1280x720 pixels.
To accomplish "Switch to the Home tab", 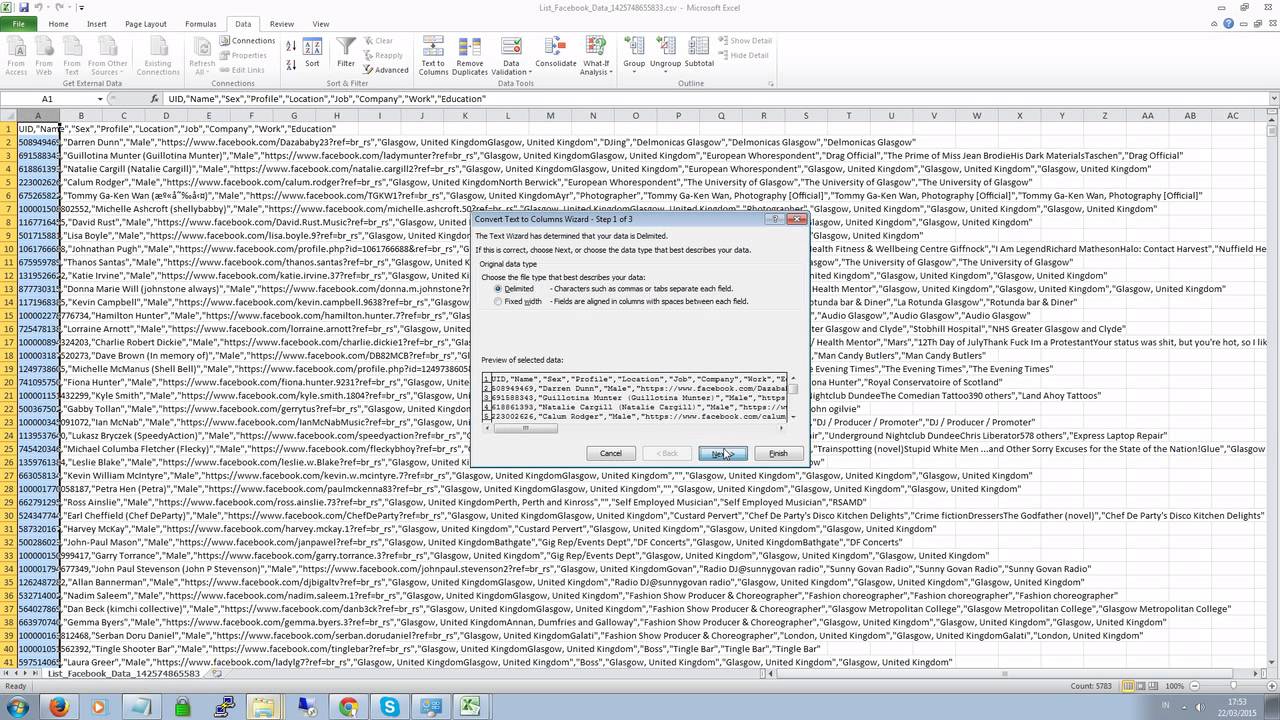I will pyautogui.click(x=59, y=23).
